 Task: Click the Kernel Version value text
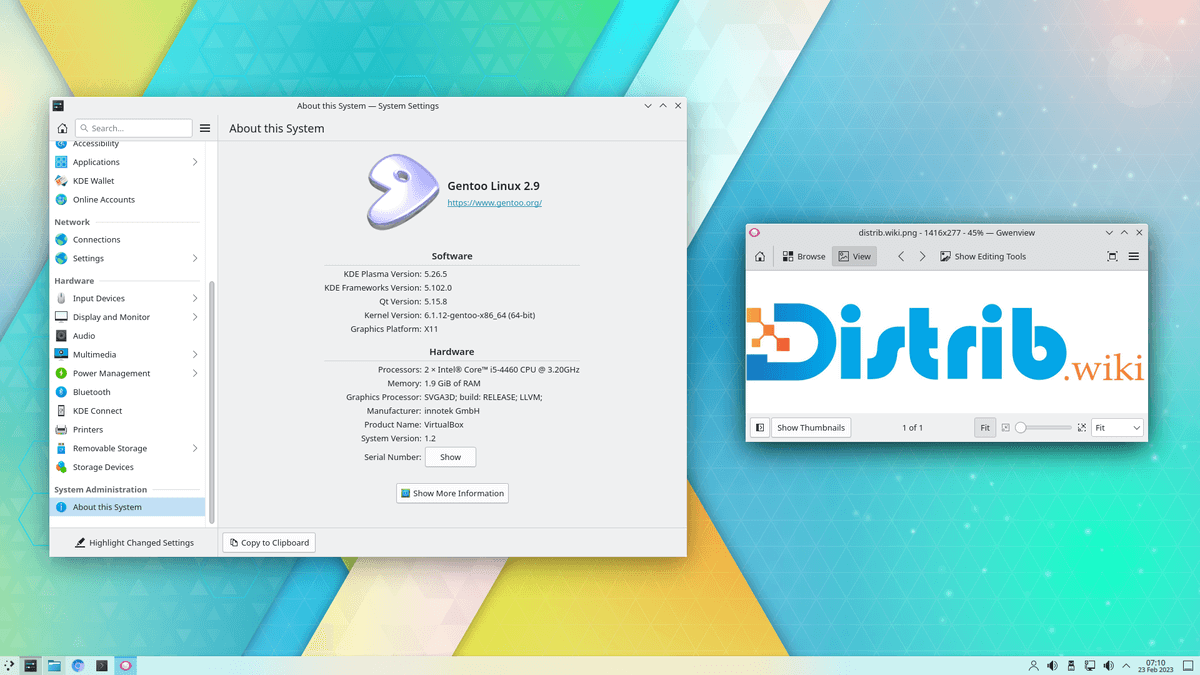[480, 315]
